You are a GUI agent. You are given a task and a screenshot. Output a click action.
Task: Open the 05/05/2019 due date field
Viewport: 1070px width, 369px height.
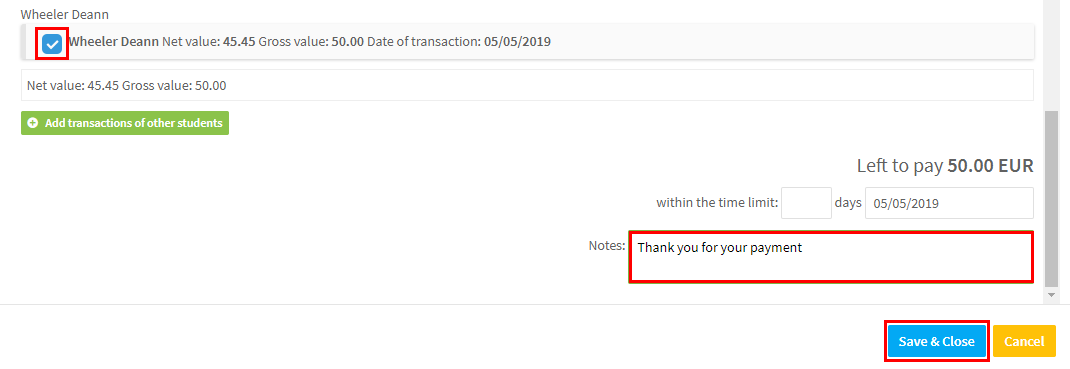[949, 203]
